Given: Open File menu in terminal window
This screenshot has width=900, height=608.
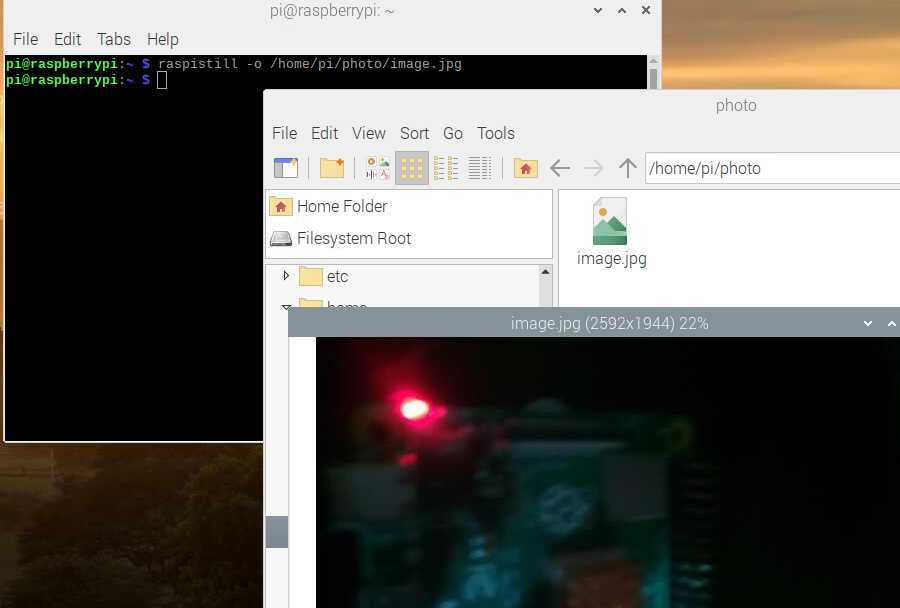Looking at the screenshot, I should coord(25,39).
